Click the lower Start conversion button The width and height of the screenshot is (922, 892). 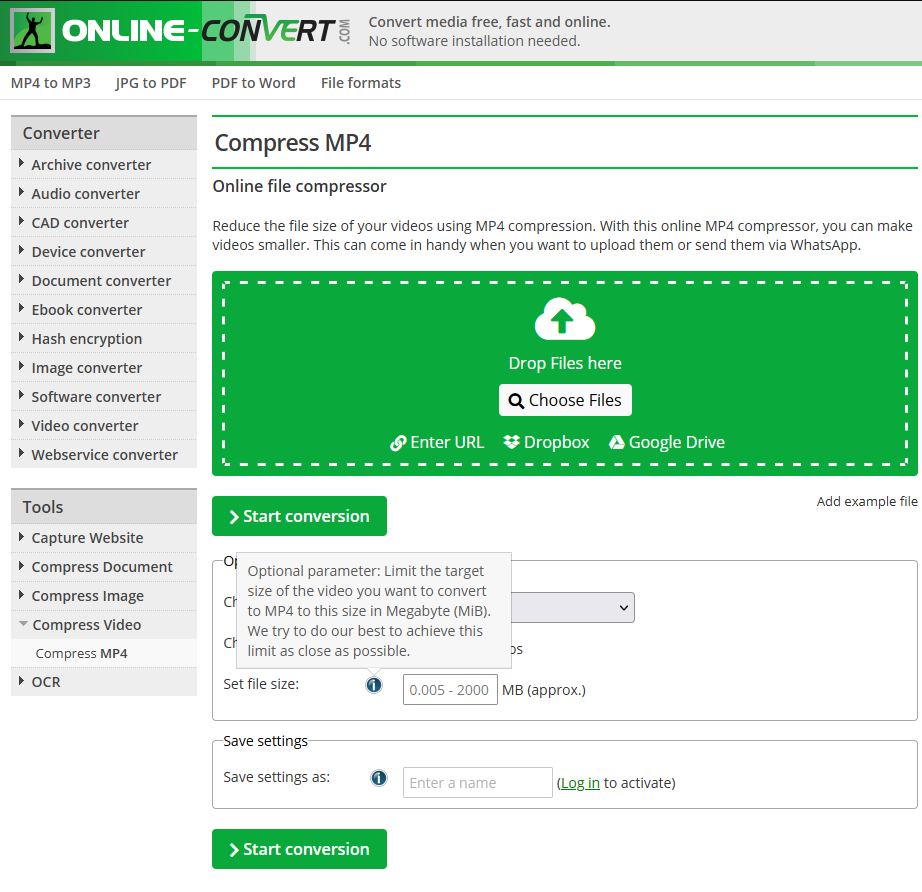299,849
